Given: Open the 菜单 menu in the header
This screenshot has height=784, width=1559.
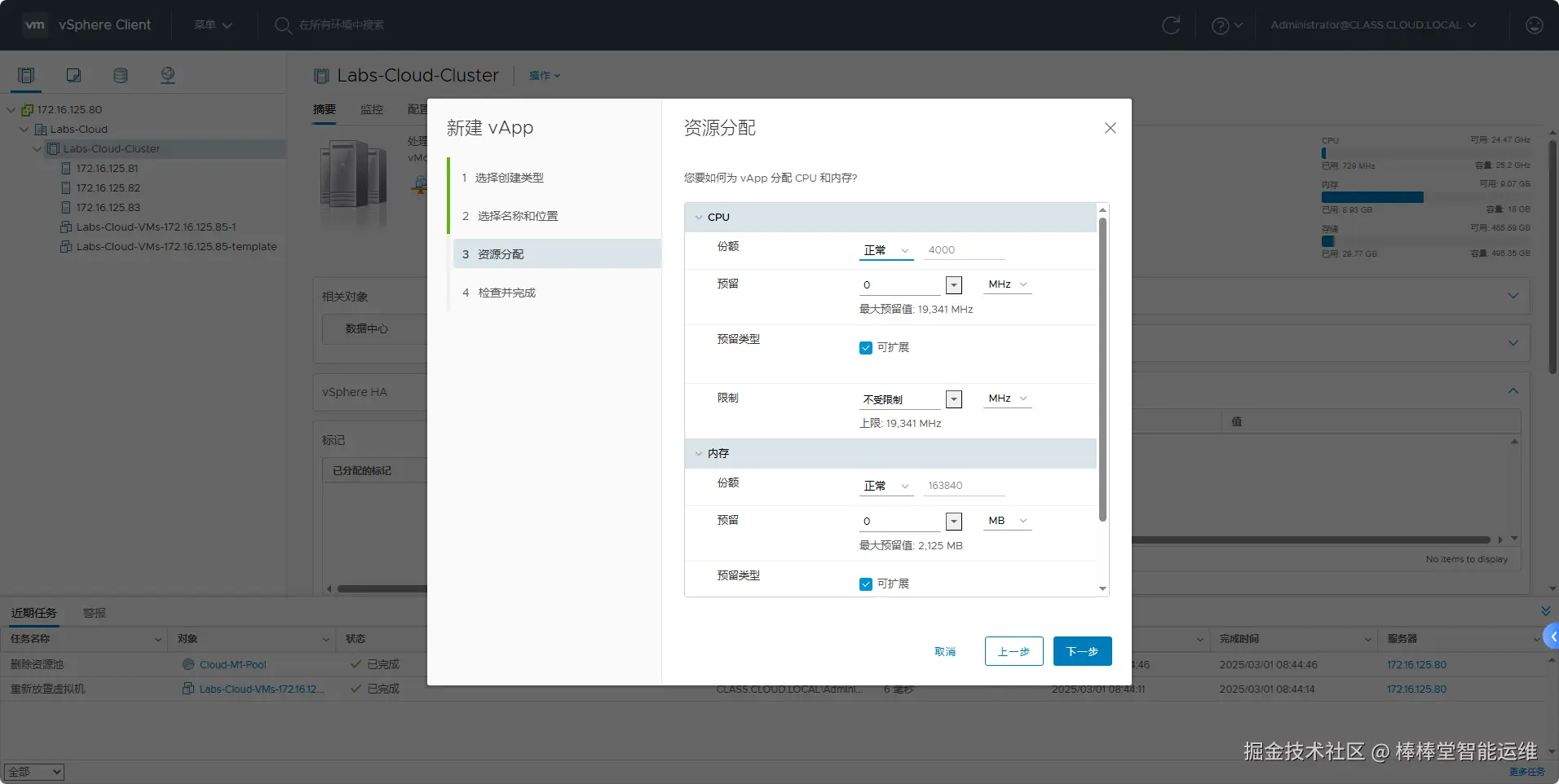Looking at the screenshot, I should pyautogui.click(x=213, y=25).
